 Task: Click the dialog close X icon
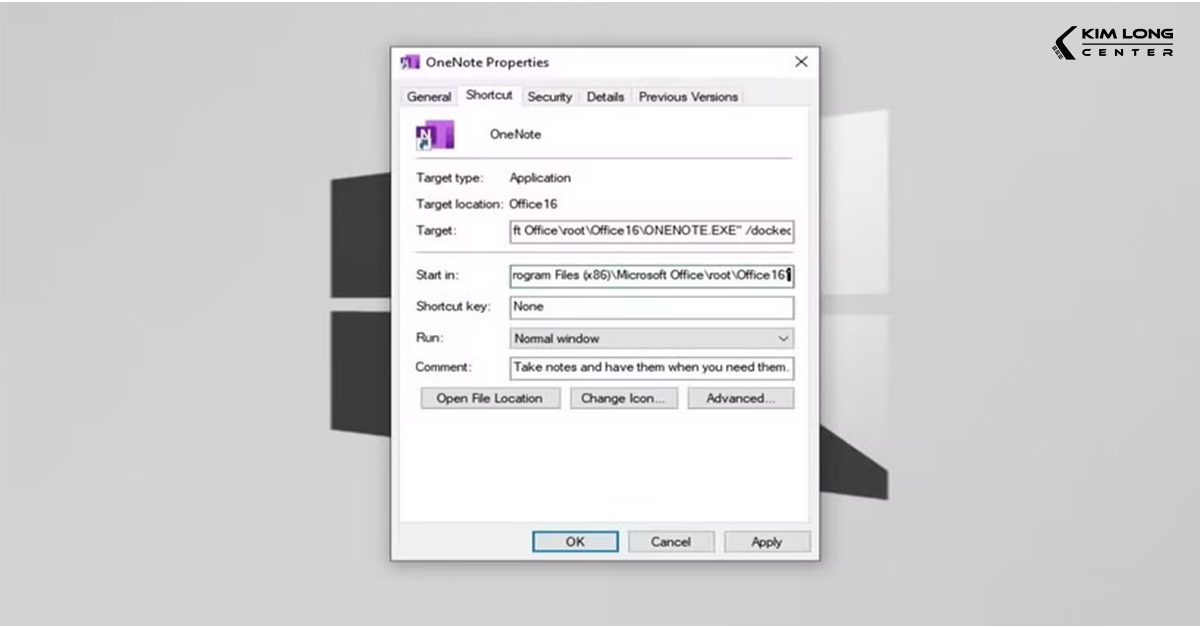coord(800,61)
